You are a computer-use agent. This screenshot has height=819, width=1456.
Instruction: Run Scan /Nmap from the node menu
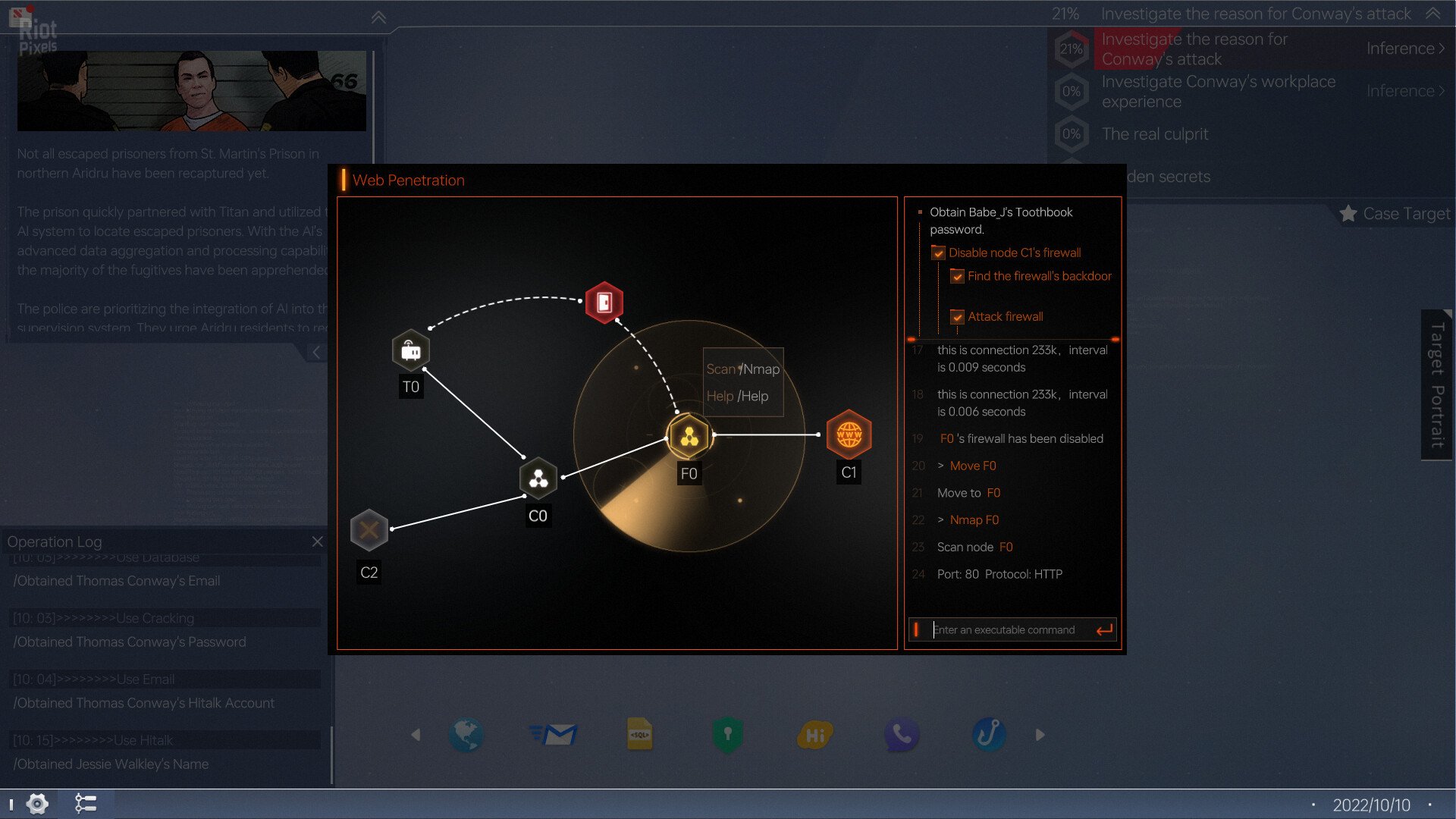pos(742,370)
